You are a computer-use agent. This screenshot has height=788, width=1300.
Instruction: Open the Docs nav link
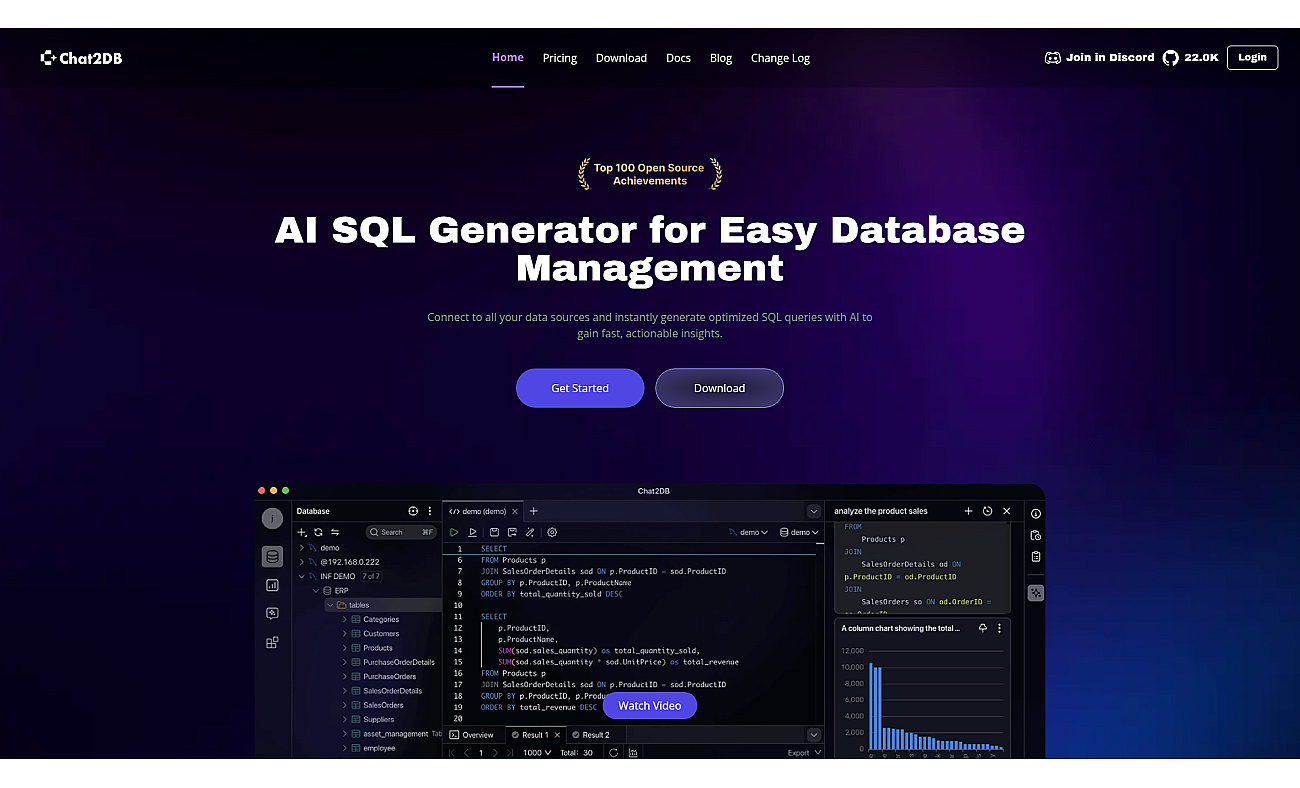coord(678,58)
